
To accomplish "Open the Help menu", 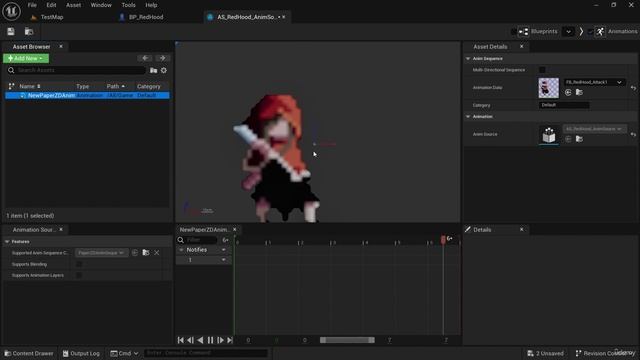I will (151, 5).
